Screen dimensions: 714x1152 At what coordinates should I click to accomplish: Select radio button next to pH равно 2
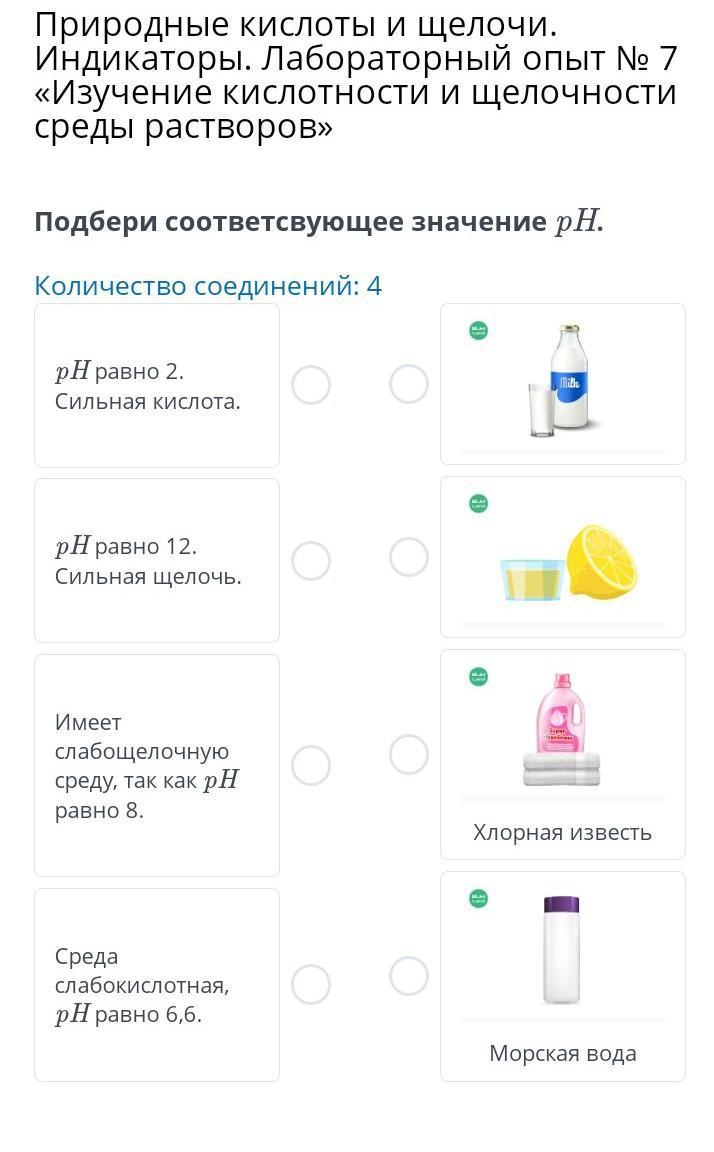(x=311, y=385)
